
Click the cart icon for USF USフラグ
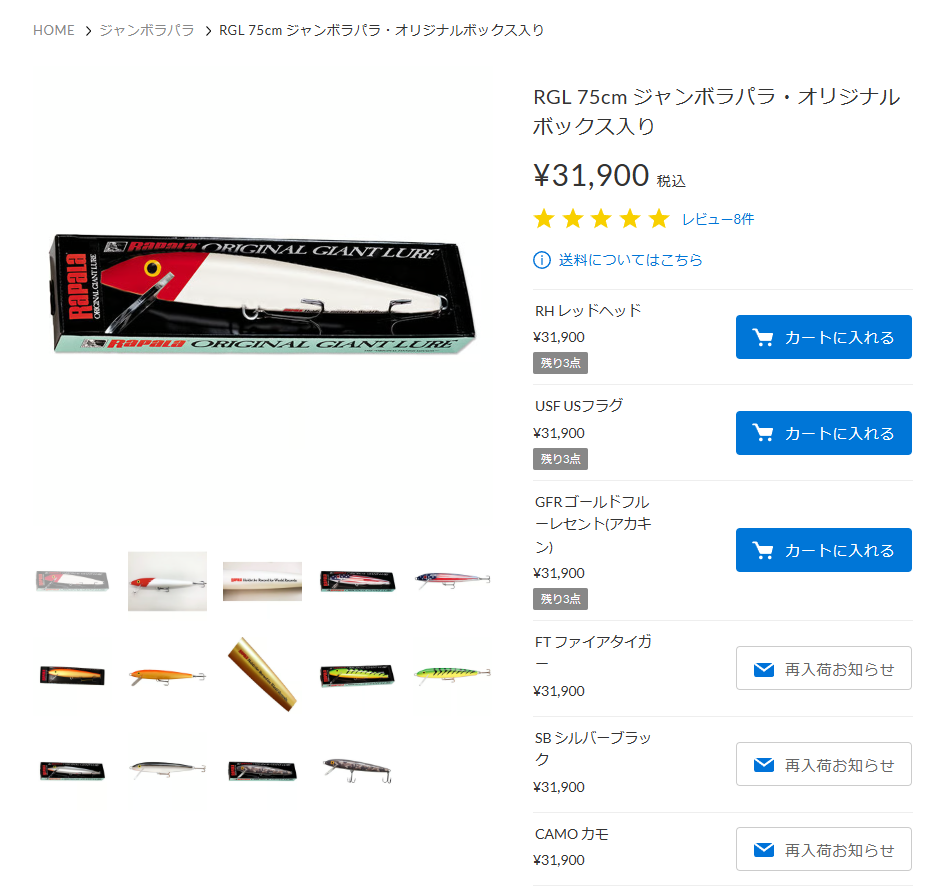click(x=763, y=433)
